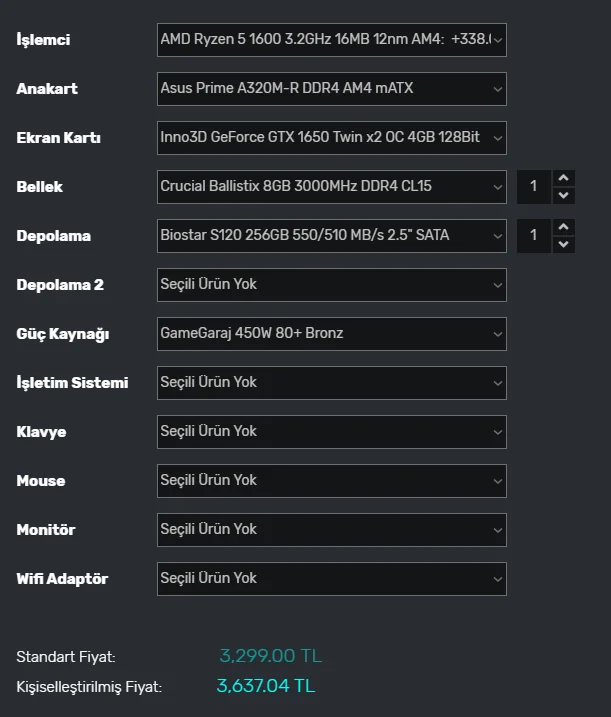Open the Mouse selection dropdown
611x717 pixels.
tap(331, 481)
